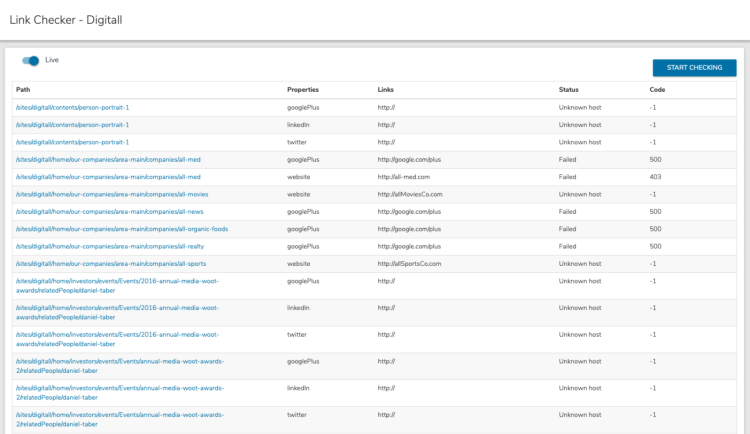Click the Code column header
750x434 pixels.
point(657,90)
